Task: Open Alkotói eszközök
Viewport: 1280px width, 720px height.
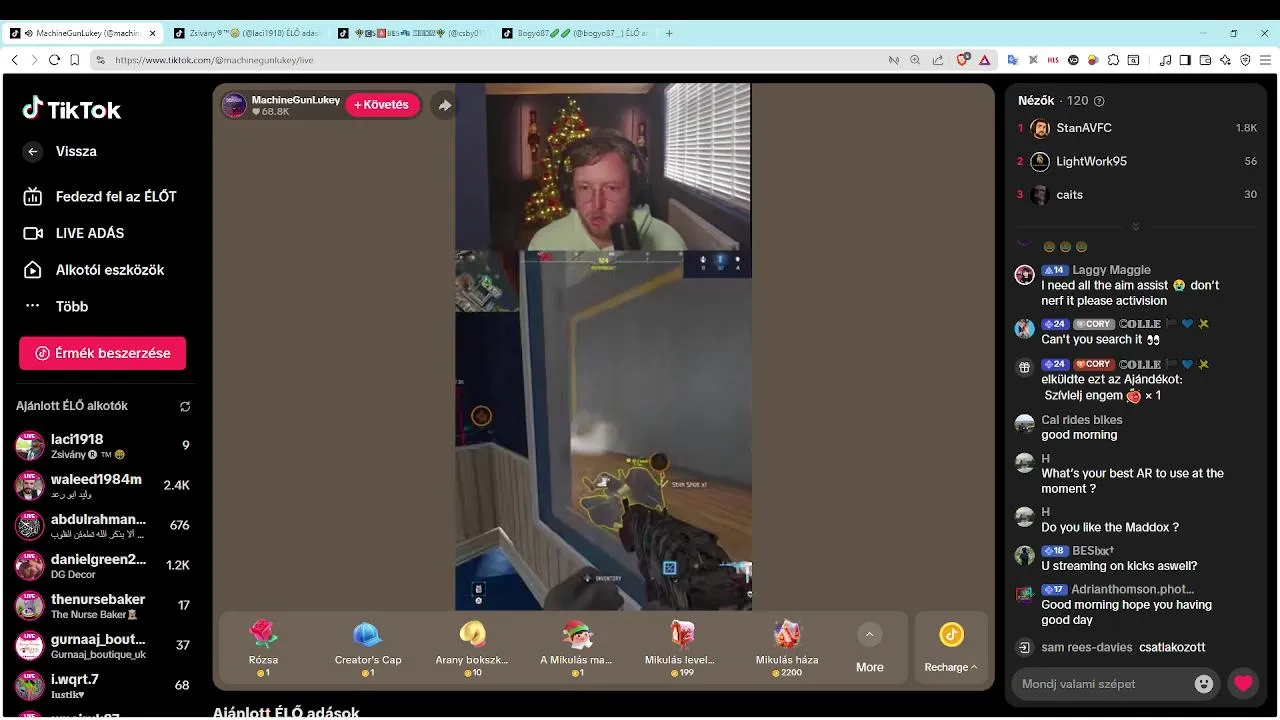Action: pyautogui.click(x=94, y=270)
